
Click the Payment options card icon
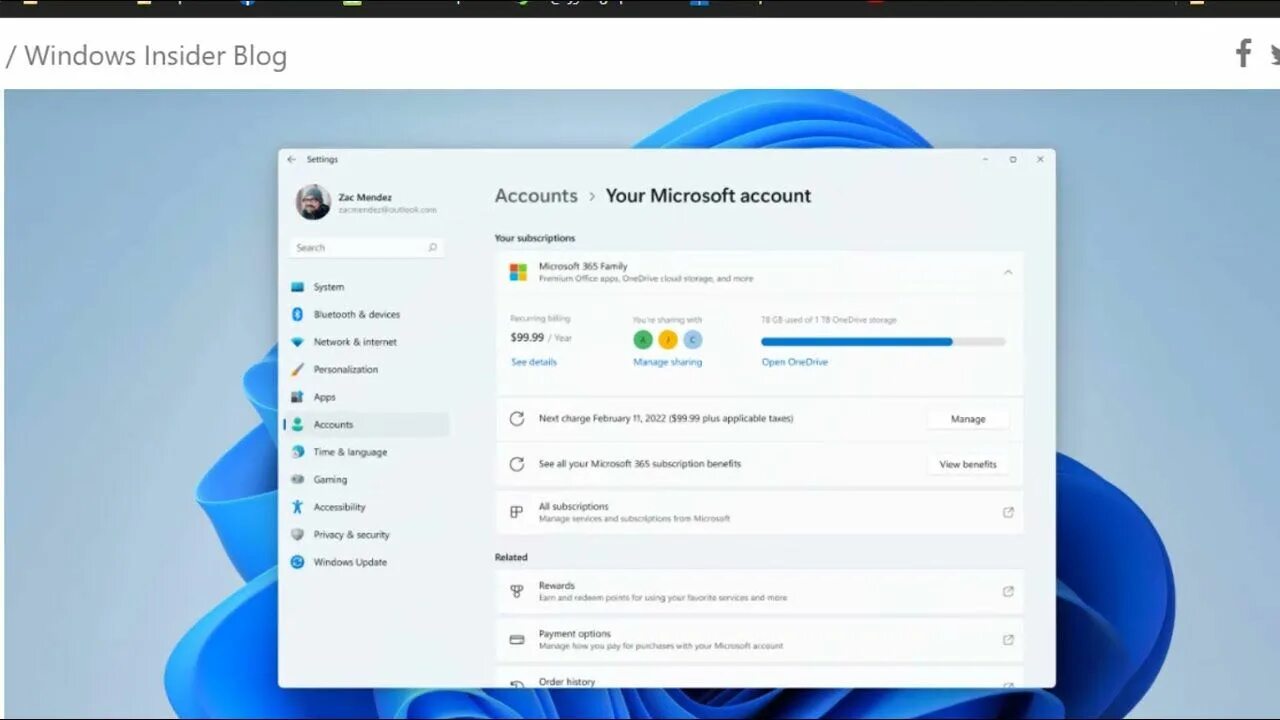pyautogui.click(x=517, y=639)
